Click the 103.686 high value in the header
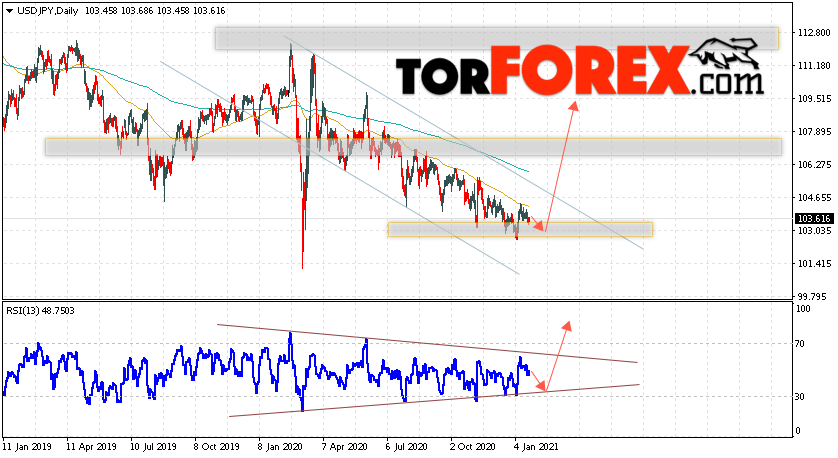Image resolution: width=838 pixels, height=458 pixels. click(136, 11)
